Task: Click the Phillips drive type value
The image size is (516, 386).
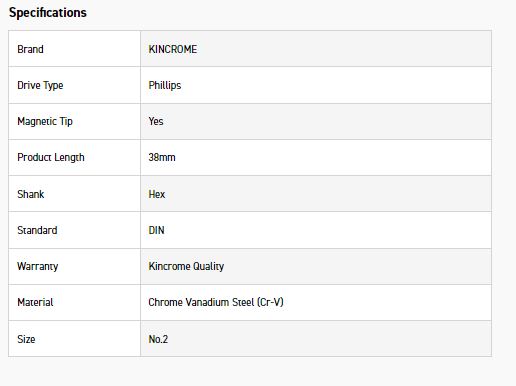Action: (x=165, y=86)
